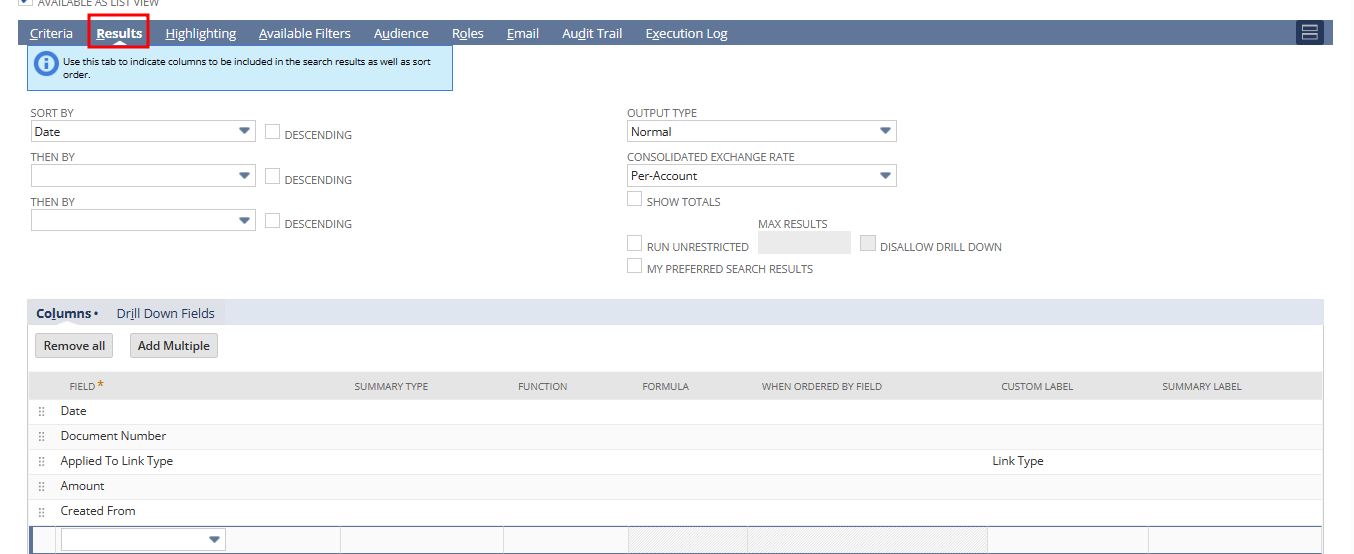Click drag handle beside Applied To Link Type
The image size is (1354, 554).
[42, 461]
